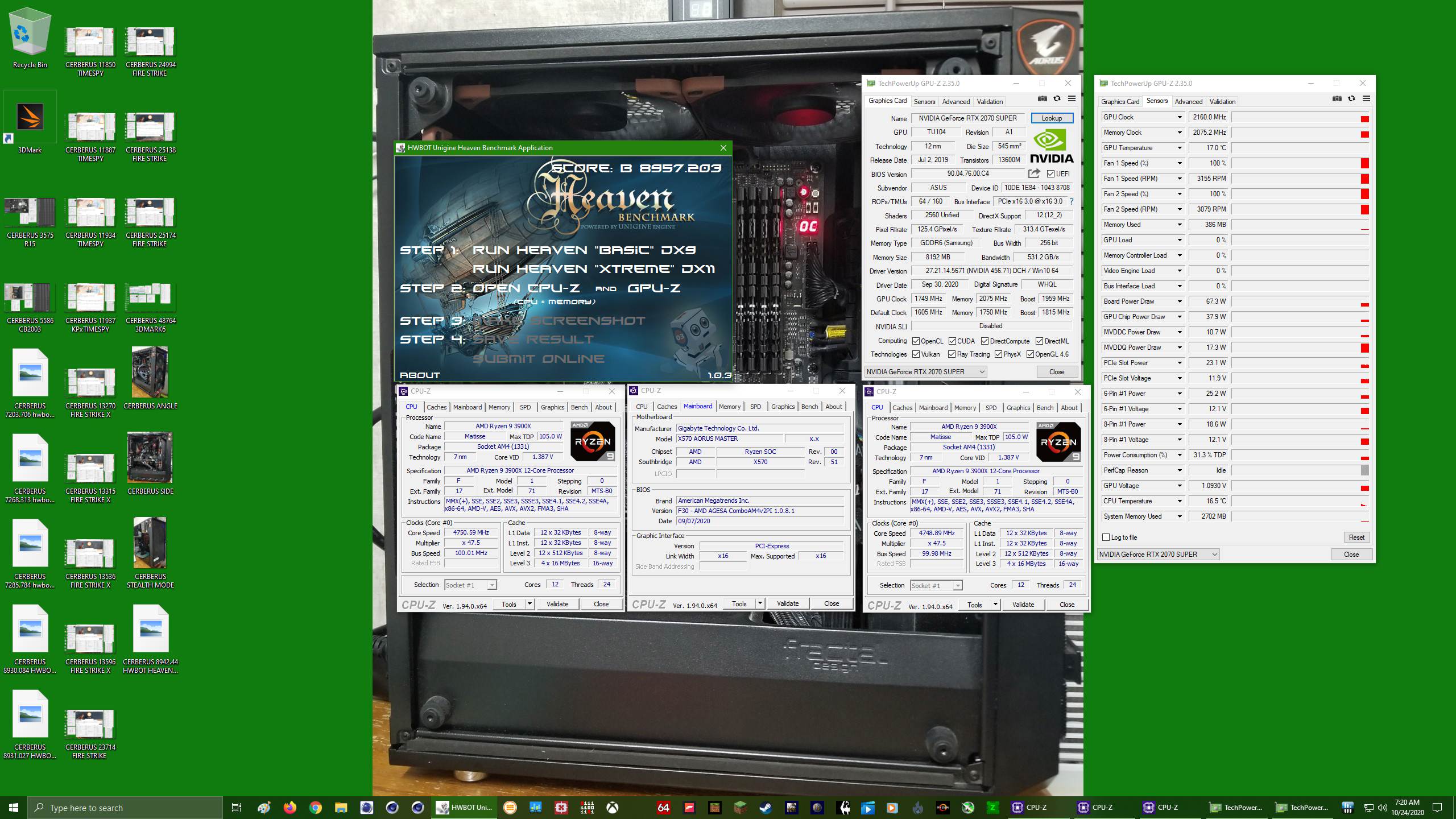Toggle the CUDA checkbox
The image size is (1456, 819).
click(952, 341)
